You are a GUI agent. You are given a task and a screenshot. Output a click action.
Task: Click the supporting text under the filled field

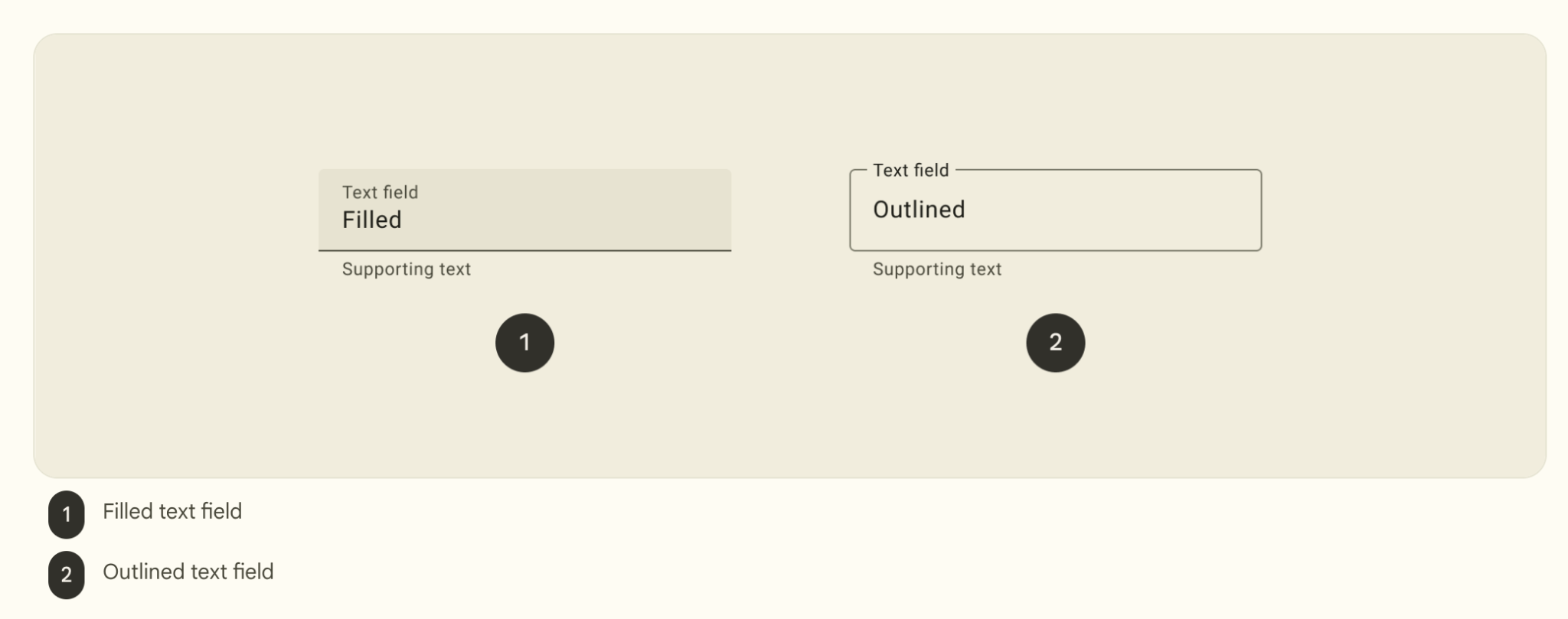tap(406, 269)
